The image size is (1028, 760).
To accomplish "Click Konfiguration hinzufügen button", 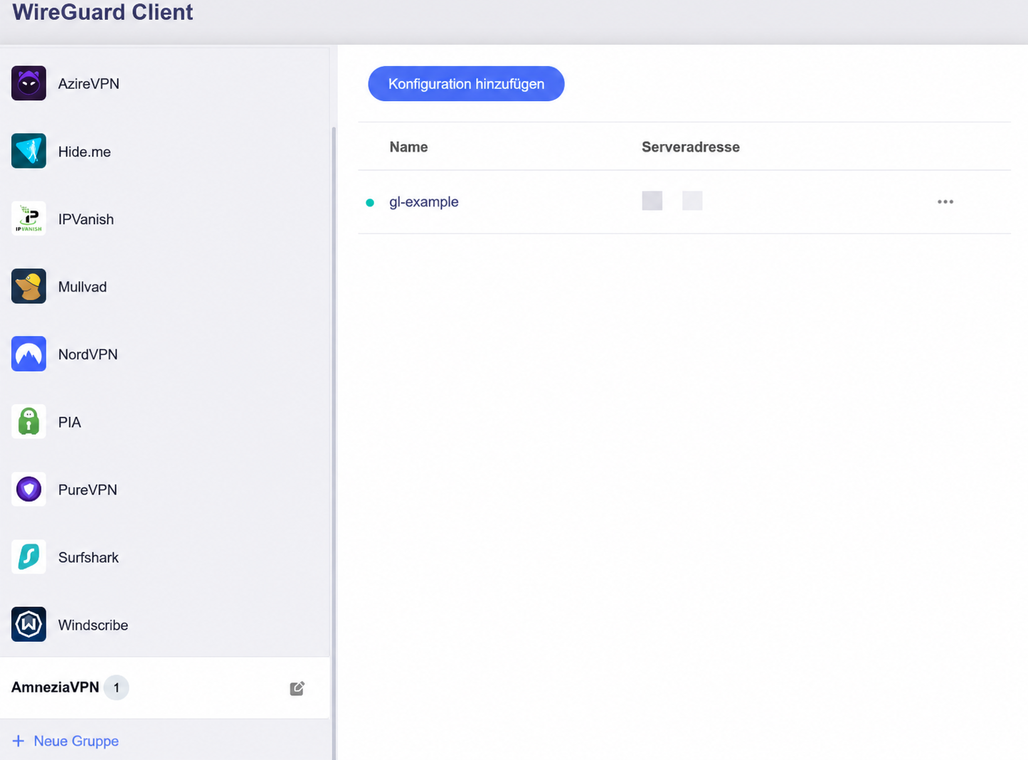I will [x=466, y=84].
